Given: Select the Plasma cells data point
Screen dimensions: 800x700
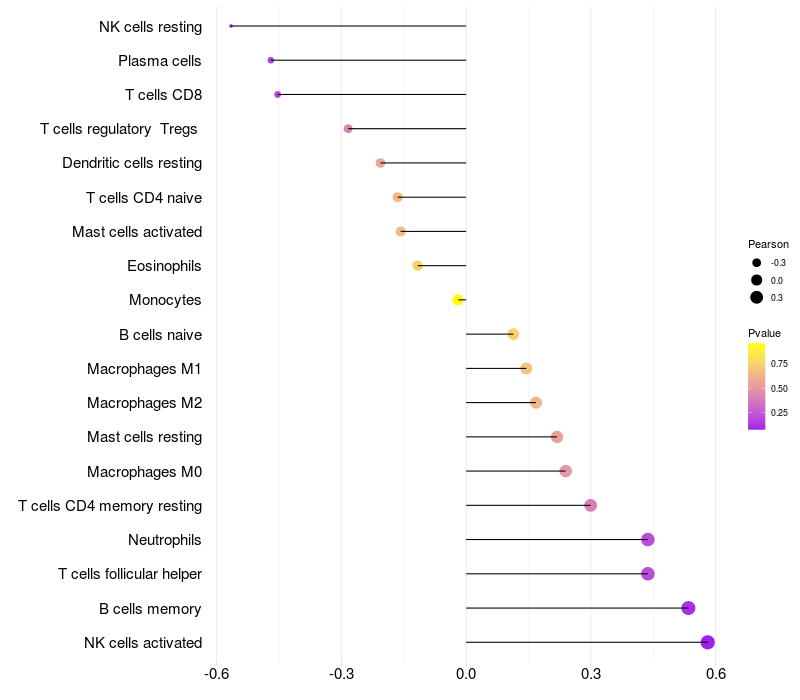Looking at the screenshot, I should pyautogui.click(x=271, y=60).
